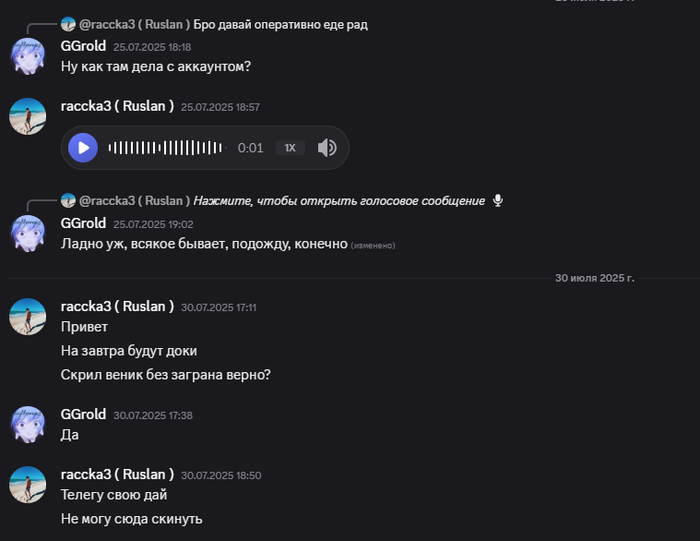This screenshot has width=700, height=541.
Task: Mute the voice message volume icon
Action: click(x=327, y=148)
